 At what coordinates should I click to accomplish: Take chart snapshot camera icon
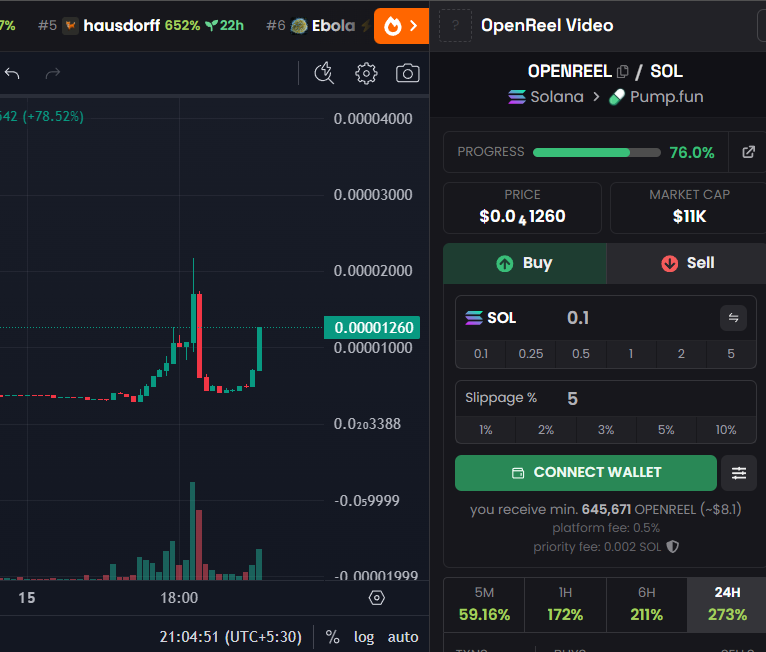coord(407,74)
